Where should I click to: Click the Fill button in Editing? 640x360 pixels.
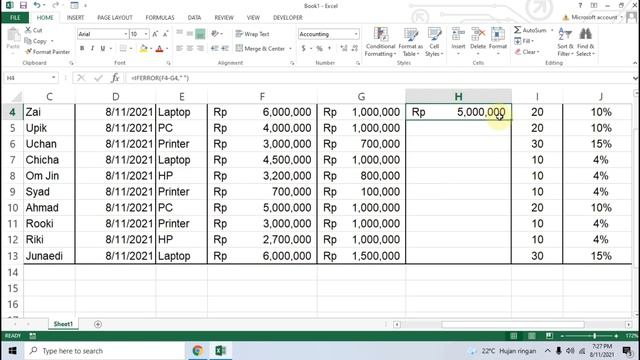pos(524,41)
